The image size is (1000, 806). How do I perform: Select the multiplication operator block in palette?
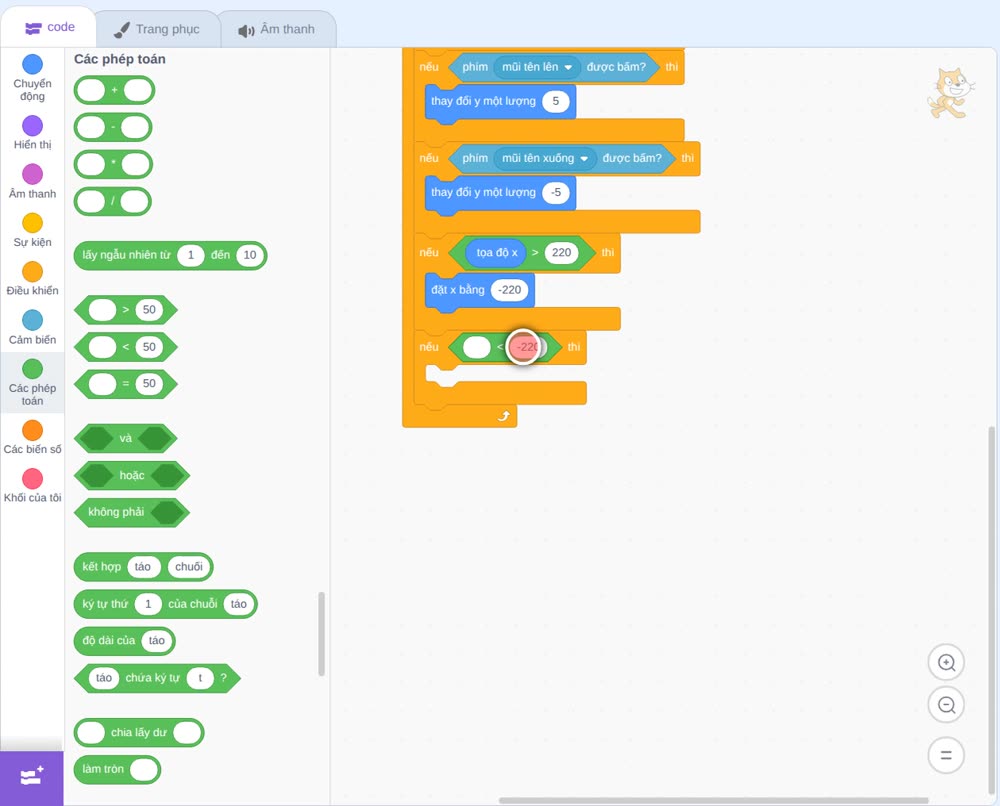tap(113, 165)
